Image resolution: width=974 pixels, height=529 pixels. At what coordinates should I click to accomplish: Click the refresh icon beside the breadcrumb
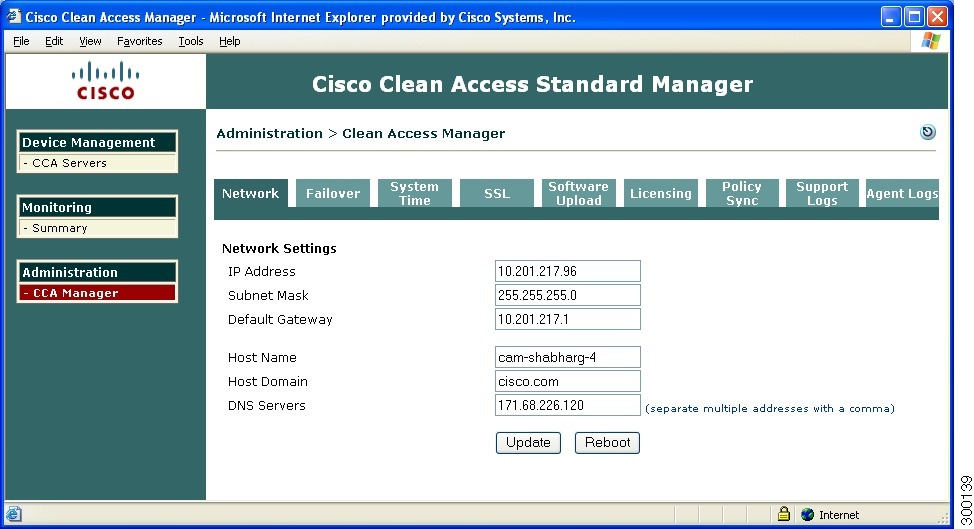tap(927, 132)
